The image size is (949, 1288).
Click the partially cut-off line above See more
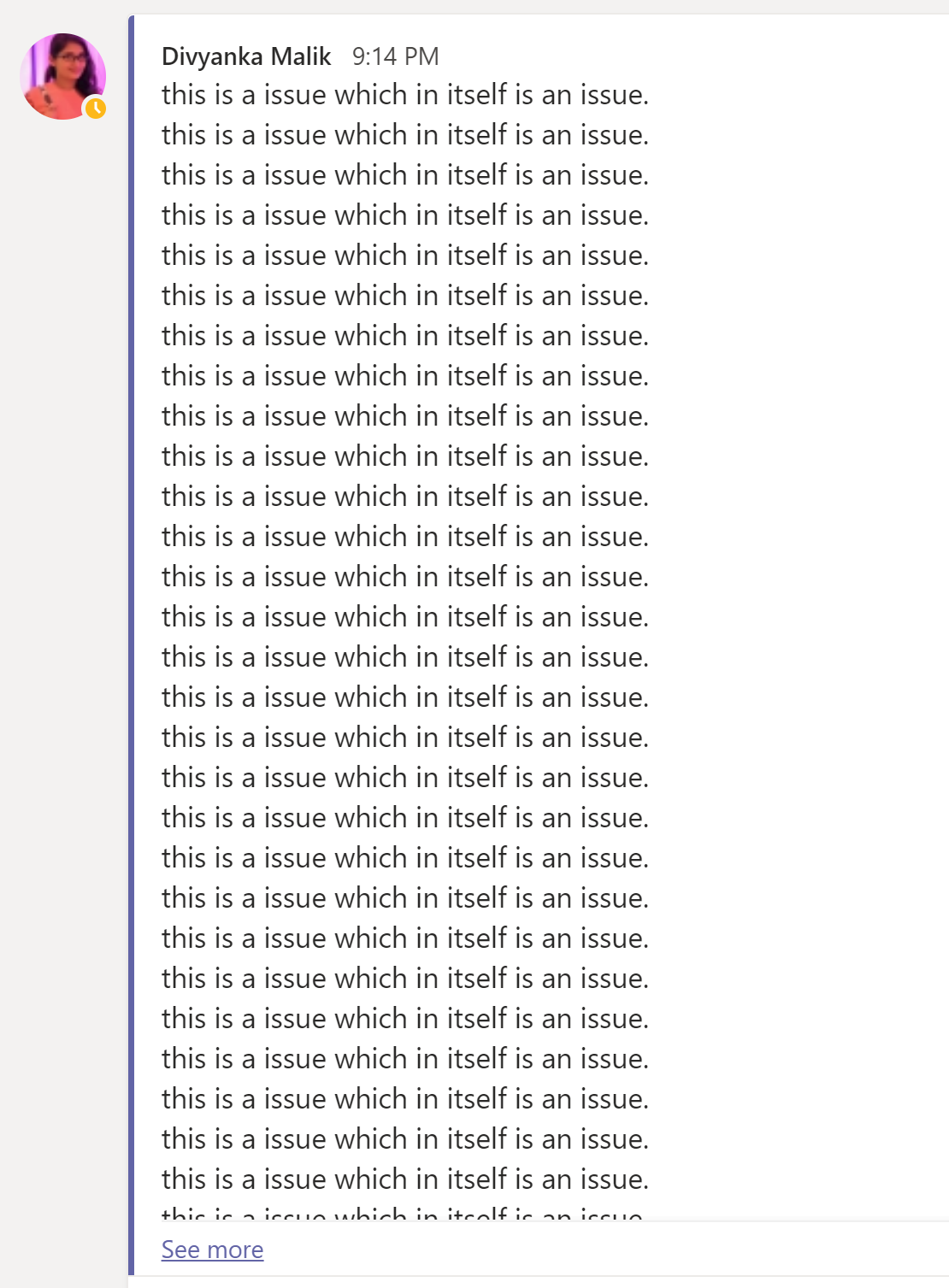(403, 1213)
